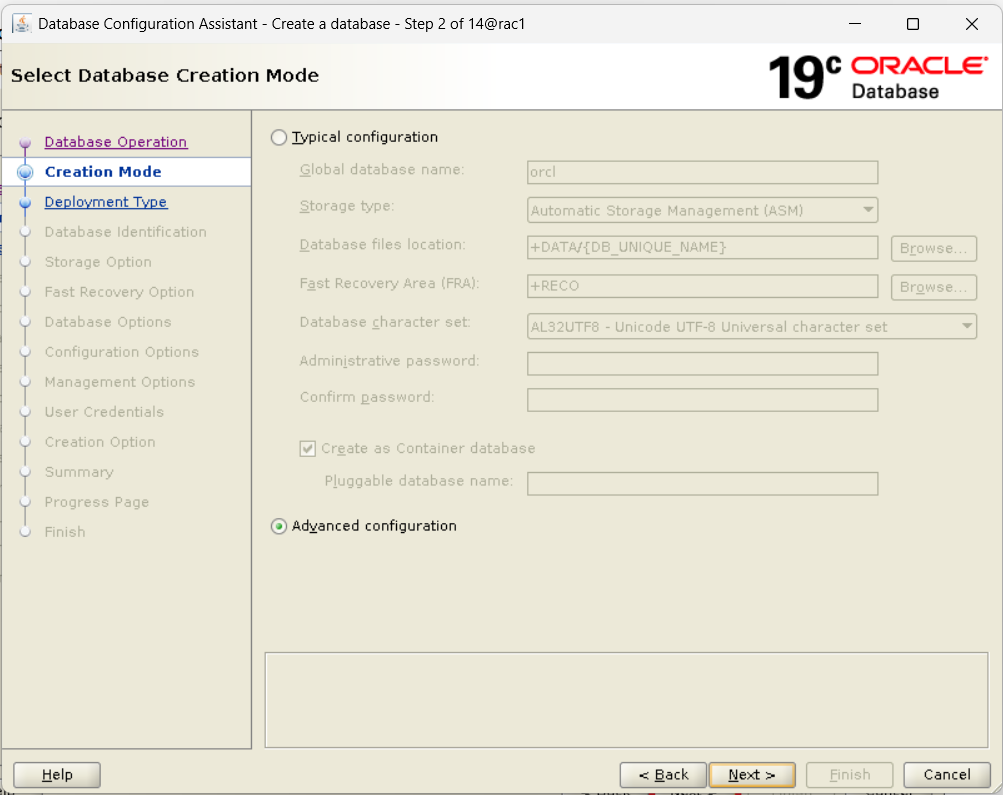Open the Database character set dropdown

click(752, 327)
